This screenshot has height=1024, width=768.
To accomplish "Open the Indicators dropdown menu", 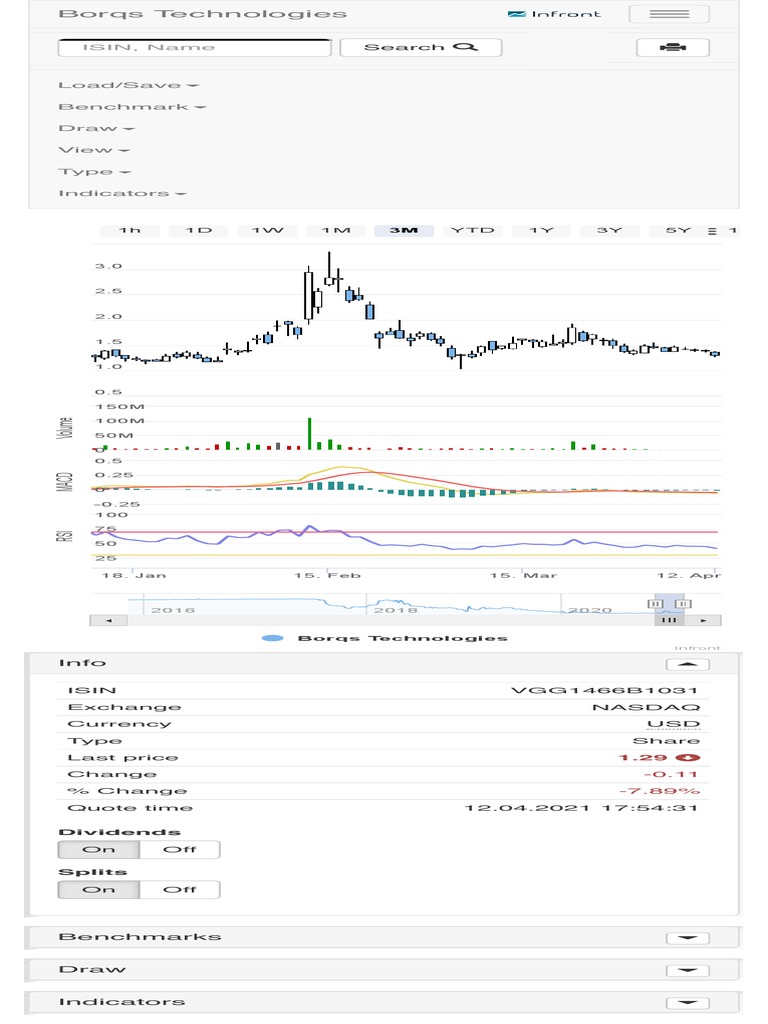I will (122, 193).
